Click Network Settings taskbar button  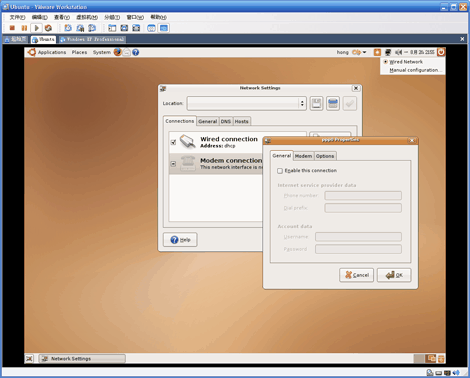82,359
